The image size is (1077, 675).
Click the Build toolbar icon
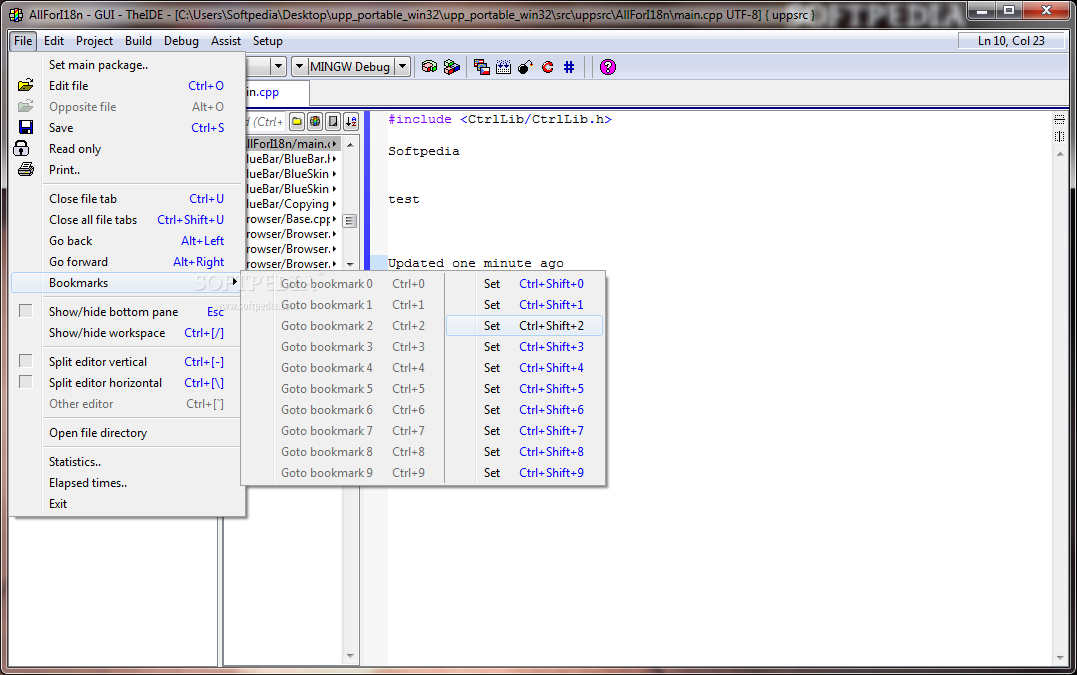point(429,67)
